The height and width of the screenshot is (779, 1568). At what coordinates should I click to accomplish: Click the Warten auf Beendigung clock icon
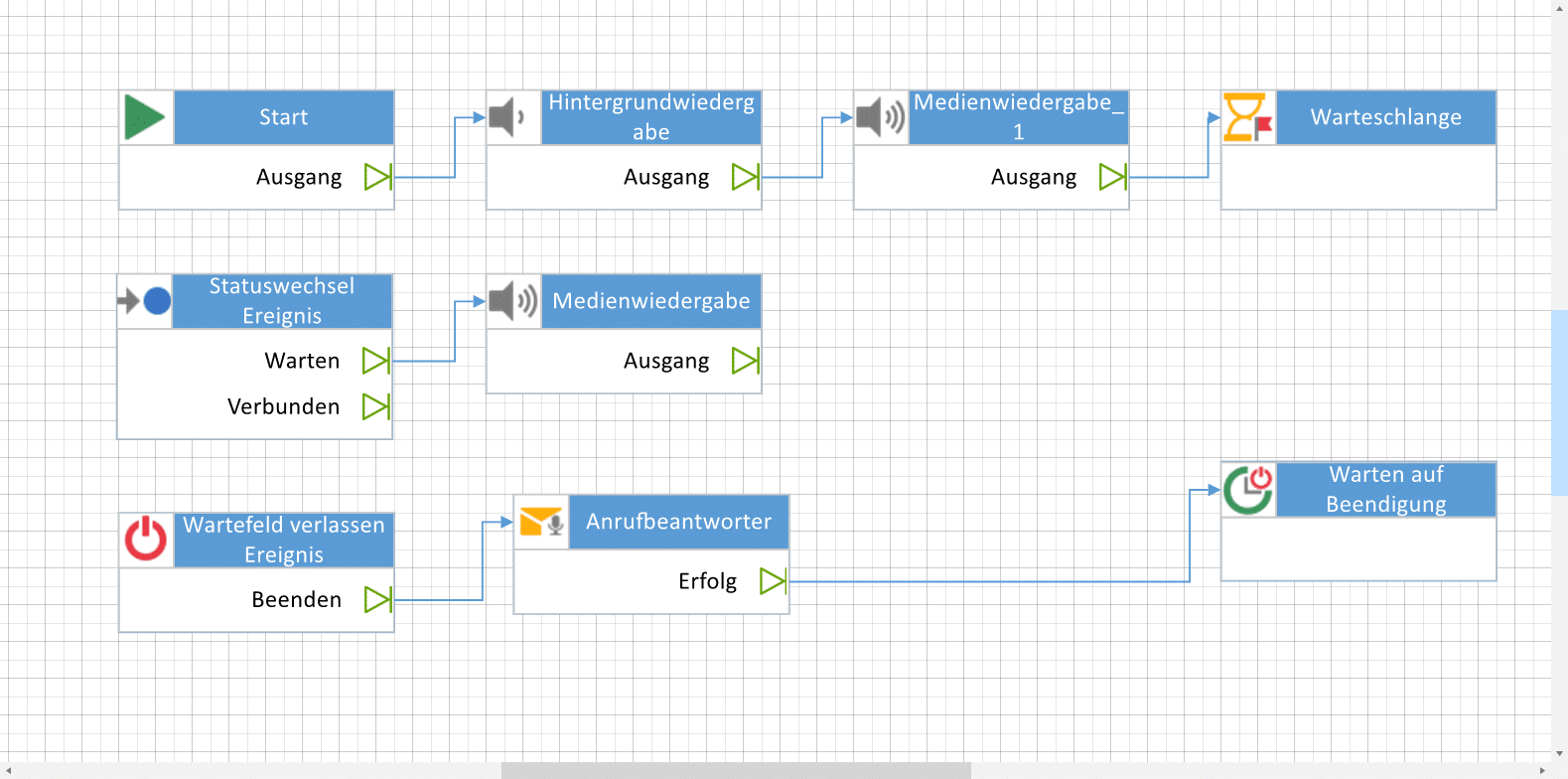[1248, 489]
